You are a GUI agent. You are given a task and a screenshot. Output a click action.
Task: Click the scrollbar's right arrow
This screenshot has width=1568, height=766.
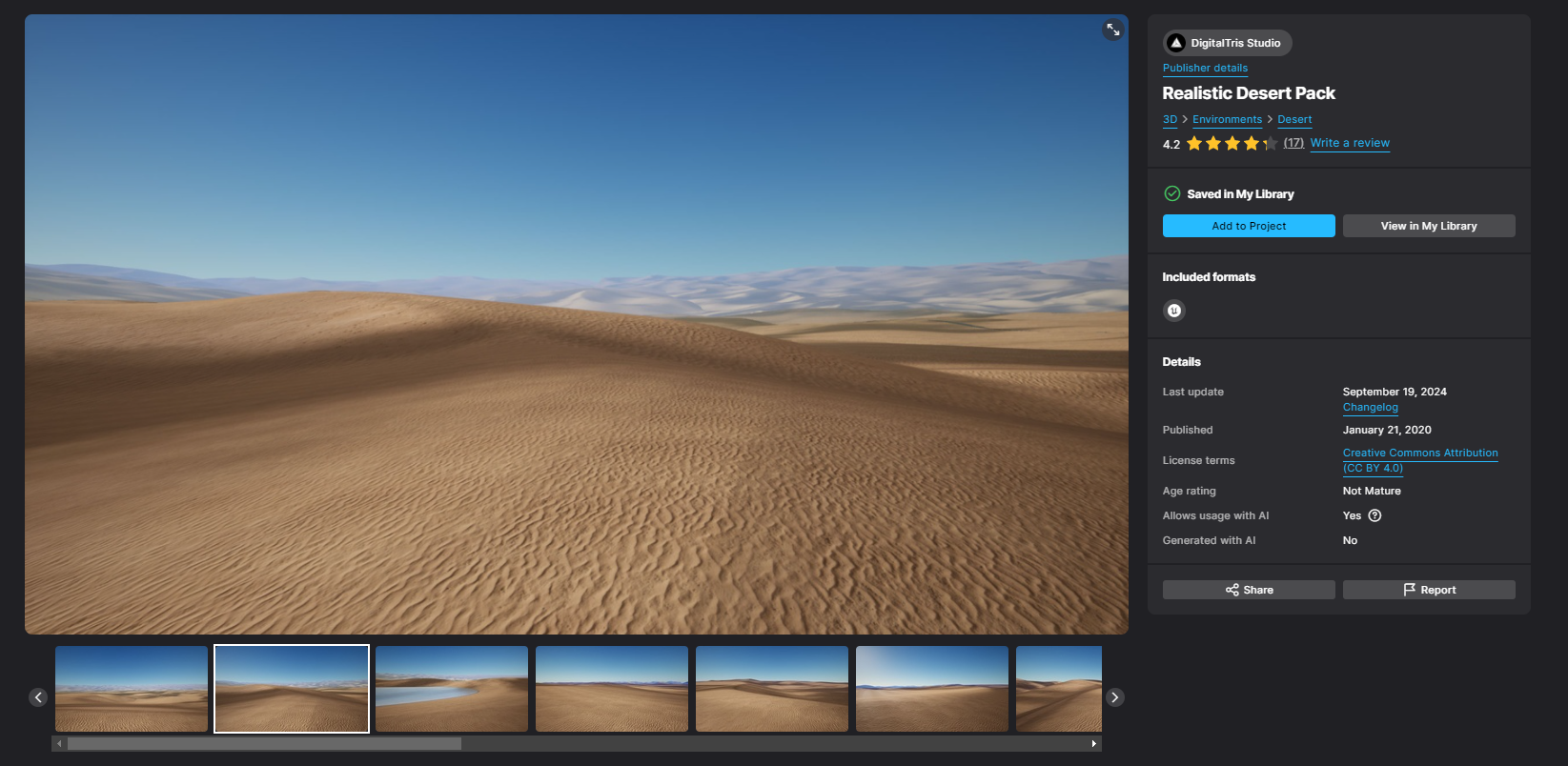[x=1093, y=743]
